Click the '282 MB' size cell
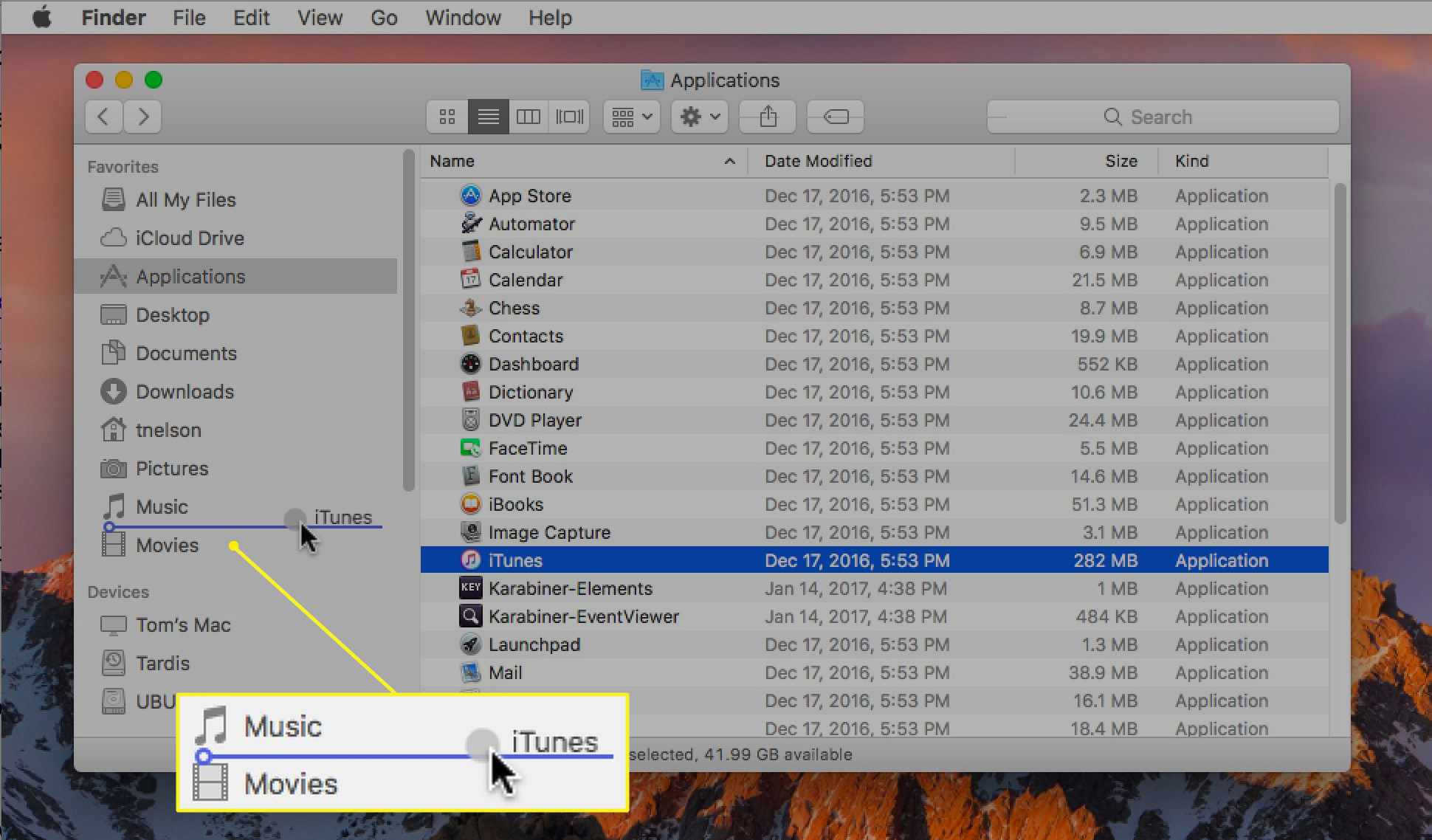The height and width of the screenshot is (840, 1432). [x=1105, y=560]
